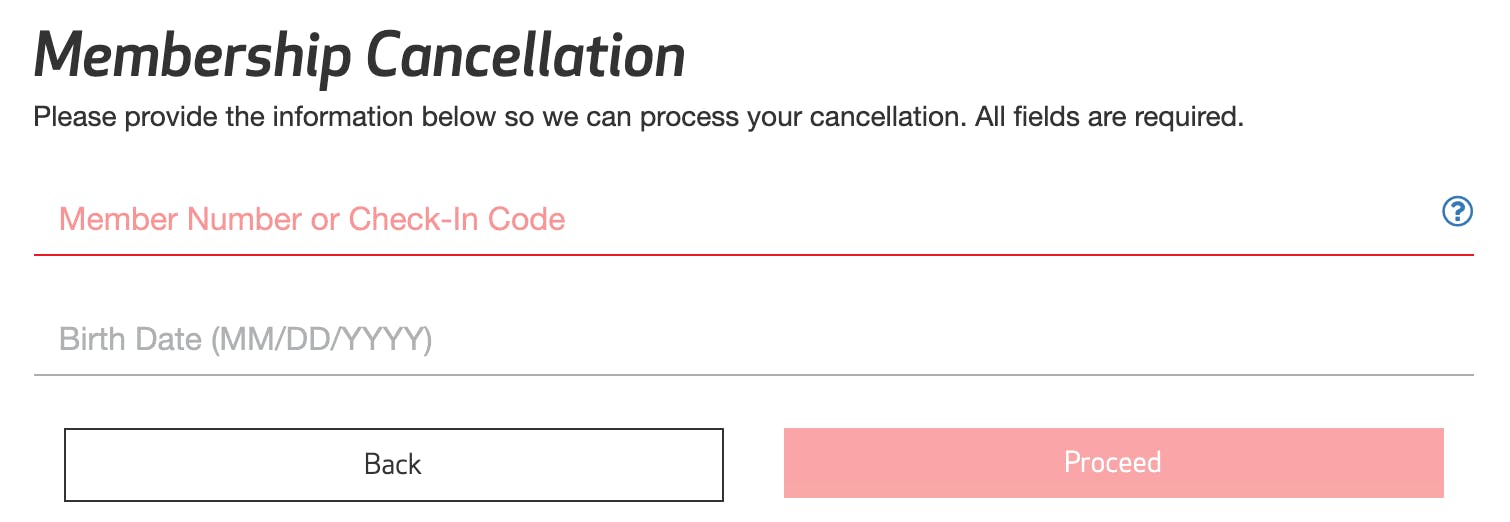1510x522 pixels.
Task: Click the Membership Cancellation heading
Action: pyautogui.click(x=360, y=56)
